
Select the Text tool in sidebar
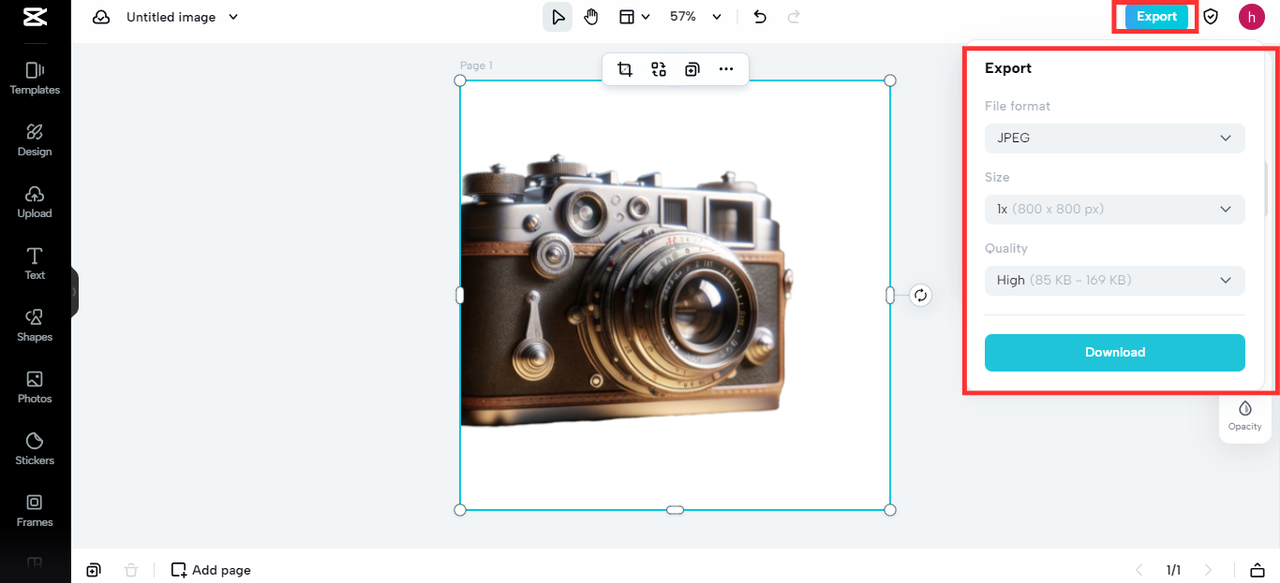(x=35, y=263)
